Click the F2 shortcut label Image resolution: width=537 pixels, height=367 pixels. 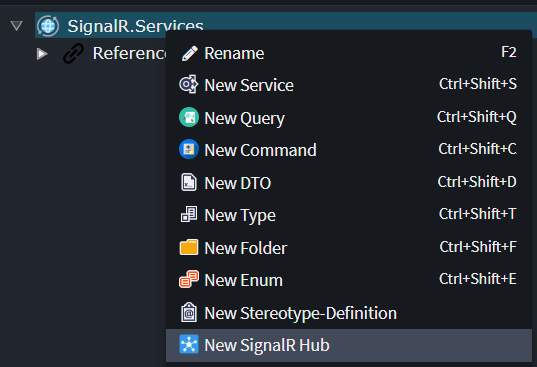tap(509, 52)
